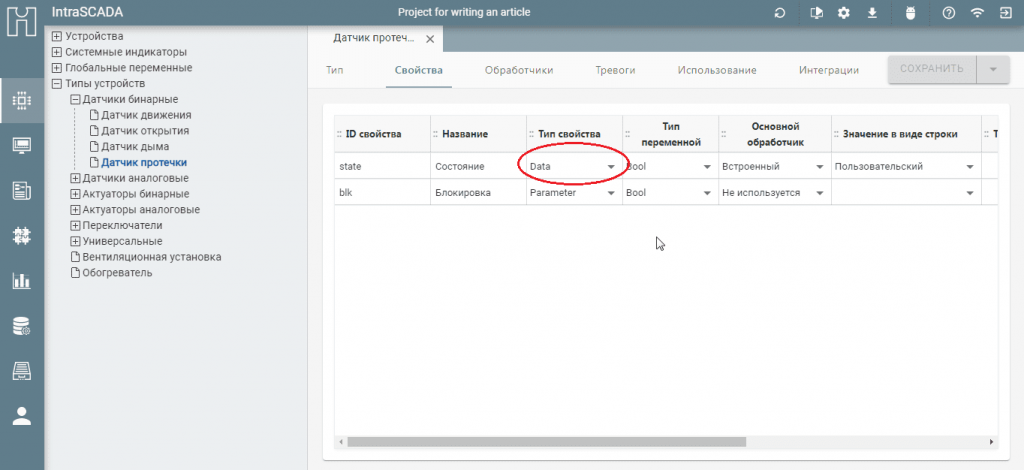Click the horizontal scrollbar under the table
The image size is (1024, 470).
click(546, 441)
